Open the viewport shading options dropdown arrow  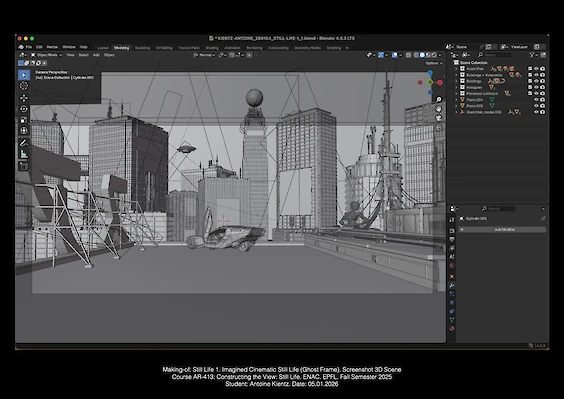tap(440, 55)
